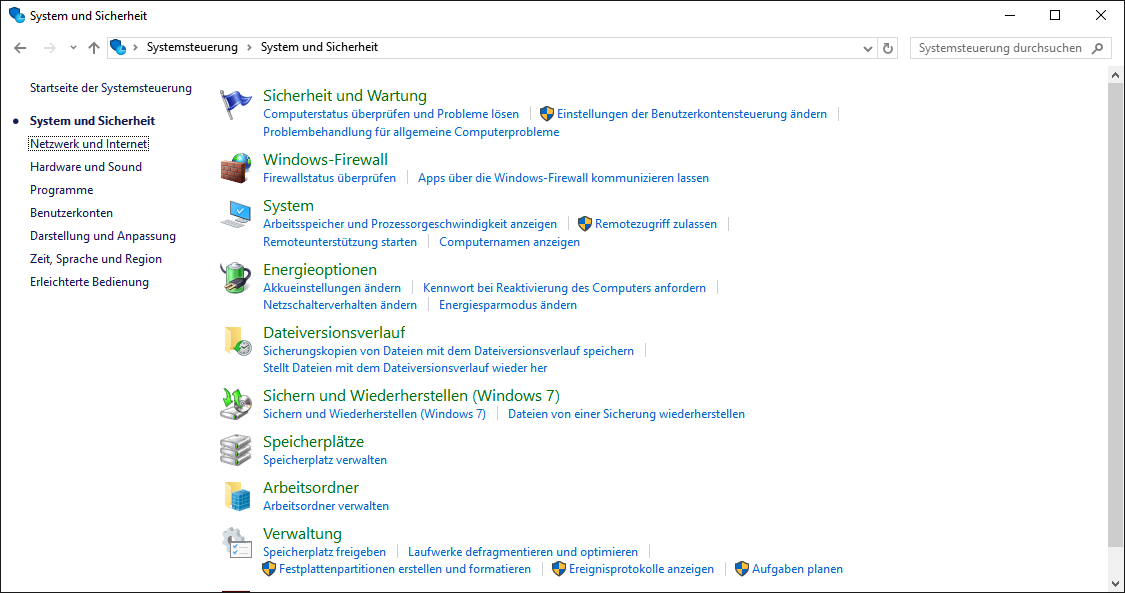Open Darstellung und Anpassung category

pos(103,236)
